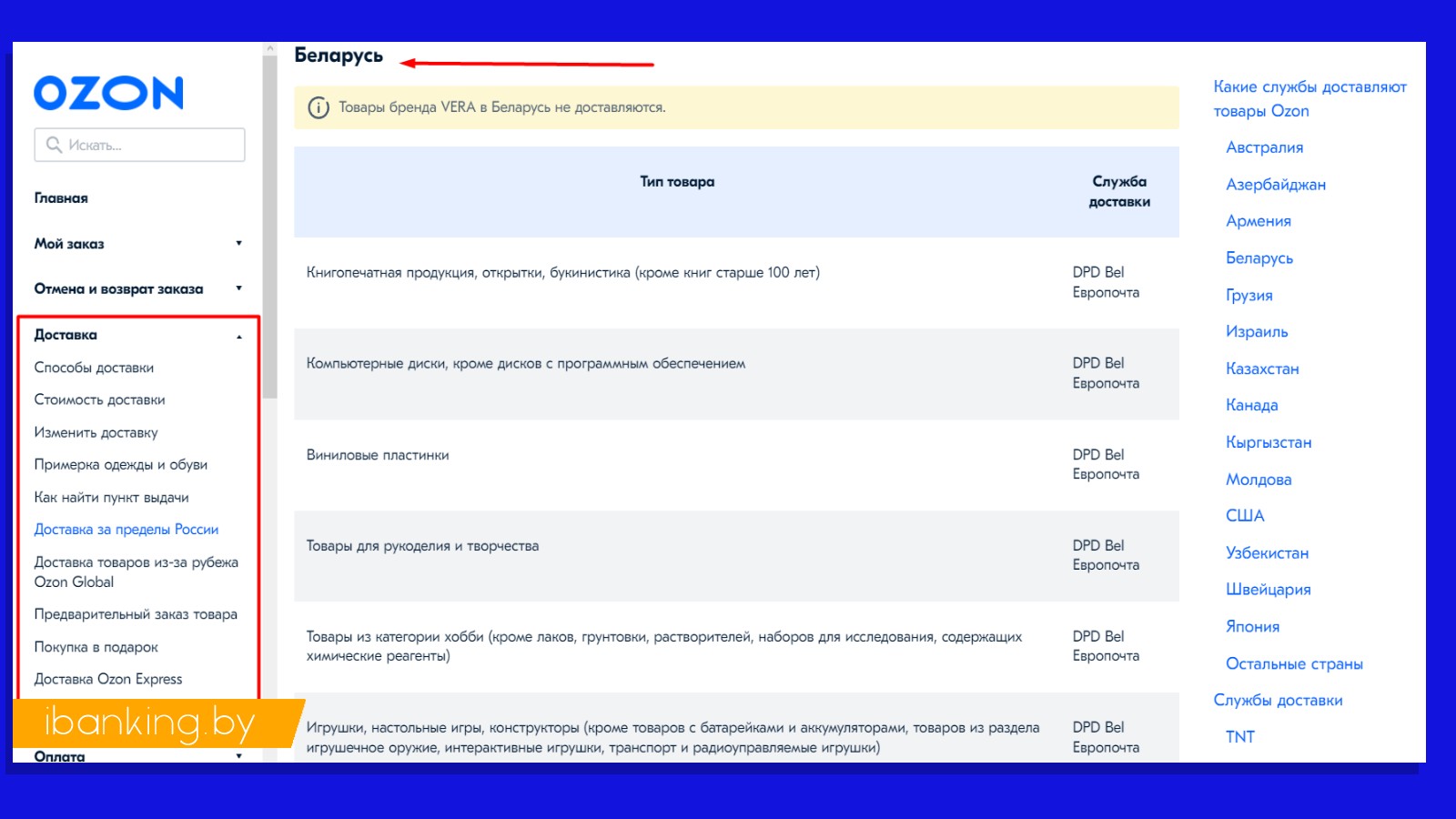Jump to Япония section
Viewport: 1456px width, 819px height.
(1252, 626)
